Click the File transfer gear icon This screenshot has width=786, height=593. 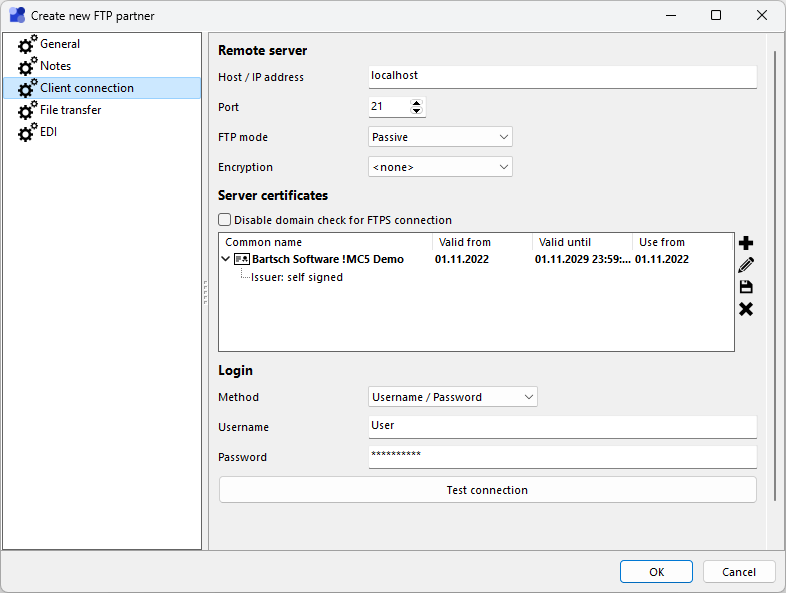click(27, 111)
